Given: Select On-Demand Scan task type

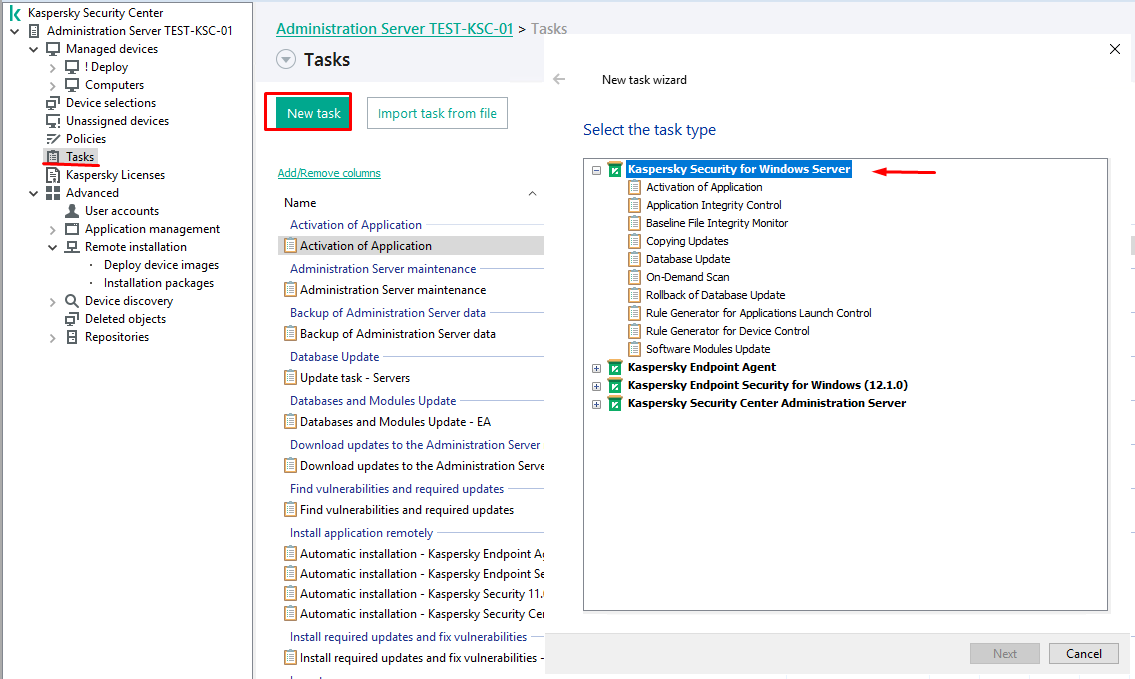Looking at the screenshot, I should point(687,277).
